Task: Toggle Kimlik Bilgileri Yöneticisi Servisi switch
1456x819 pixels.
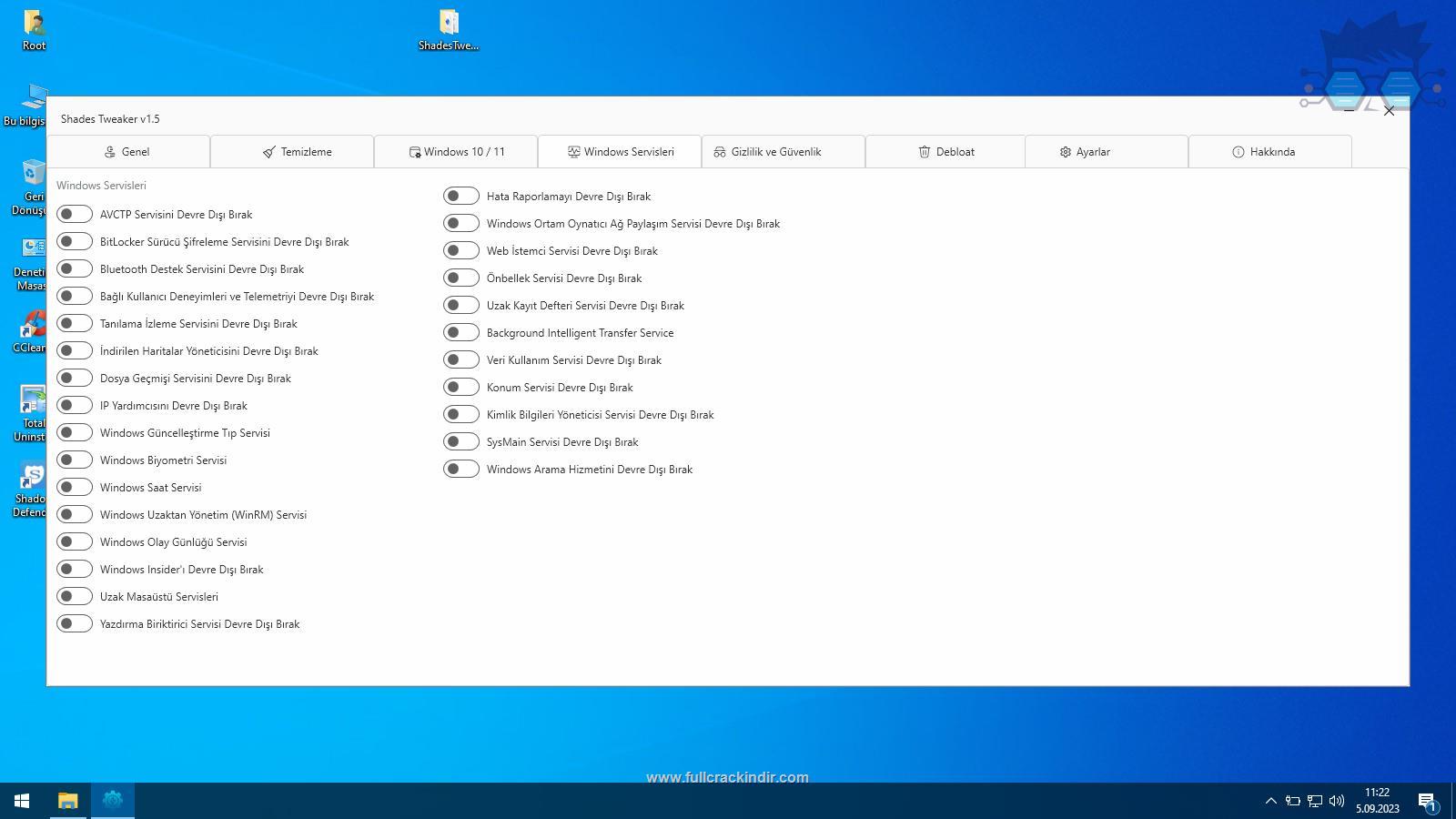Action: pos(461,414)
